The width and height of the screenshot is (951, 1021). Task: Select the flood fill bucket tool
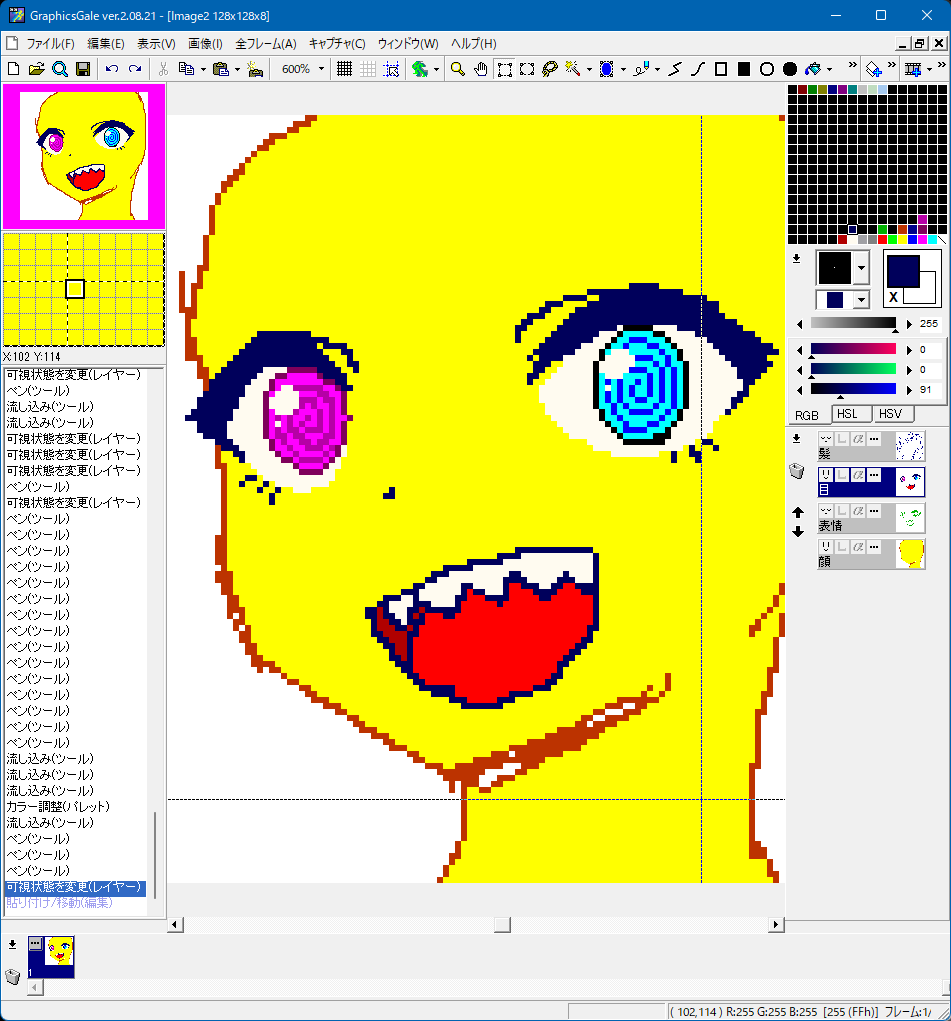point(814,69)
